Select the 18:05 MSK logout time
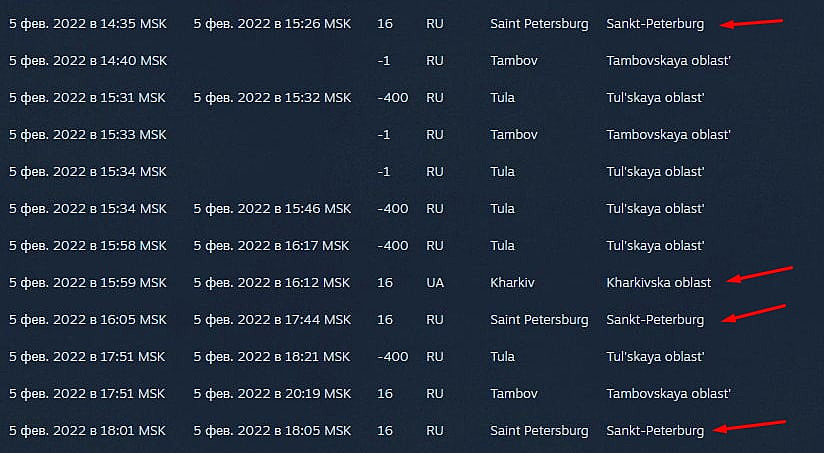 tap(272, 431)
